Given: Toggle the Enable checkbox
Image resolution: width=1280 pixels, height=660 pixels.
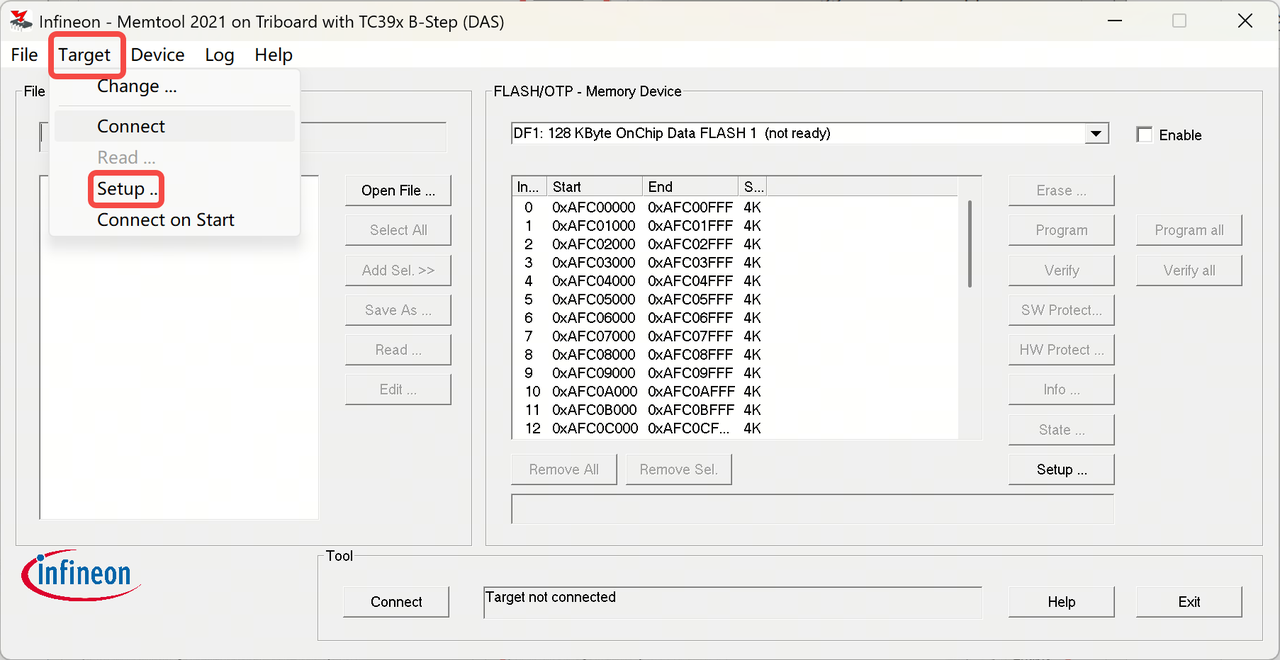Looking at the screenshot, I should pyautogui.click(x=1145, y=135).
